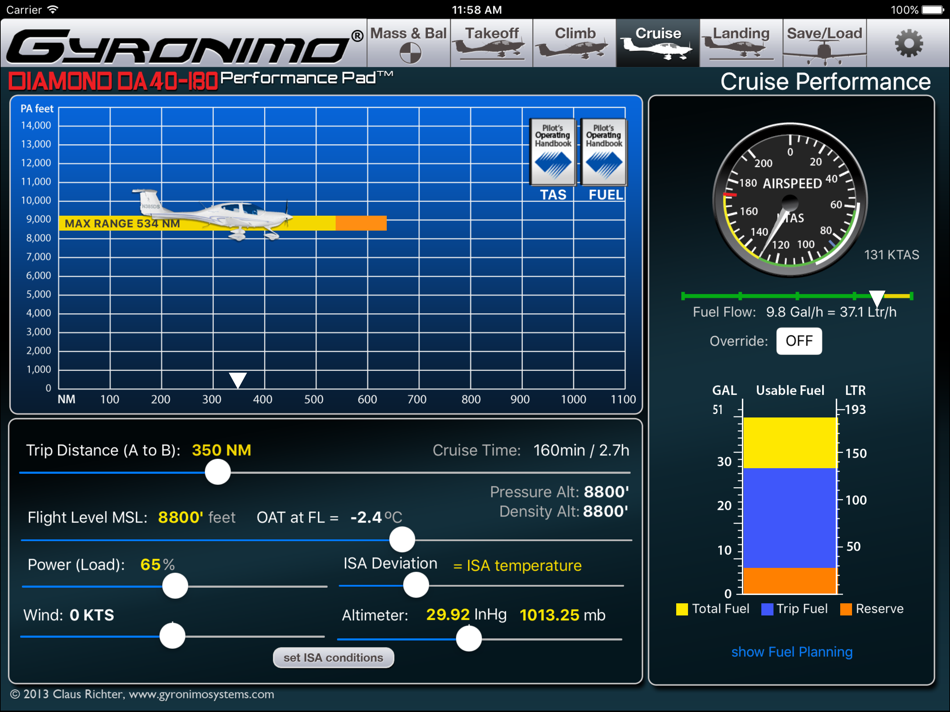Click the 131 KTAS readout
This screenshot has width=950, height=712.
[891, 255]
